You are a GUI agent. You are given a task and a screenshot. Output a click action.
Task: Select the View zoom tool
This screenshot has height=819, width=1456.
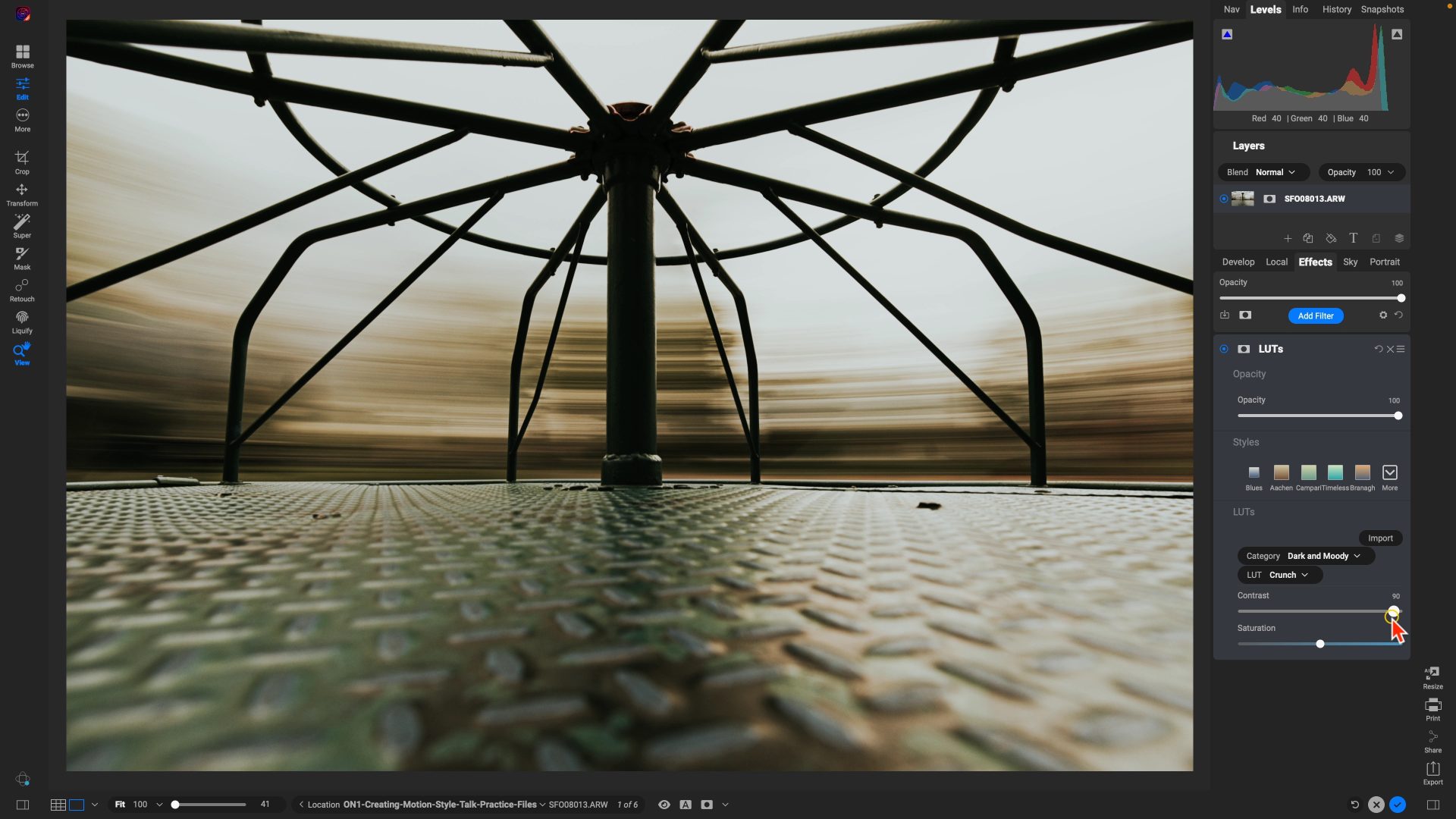point(22,354)
